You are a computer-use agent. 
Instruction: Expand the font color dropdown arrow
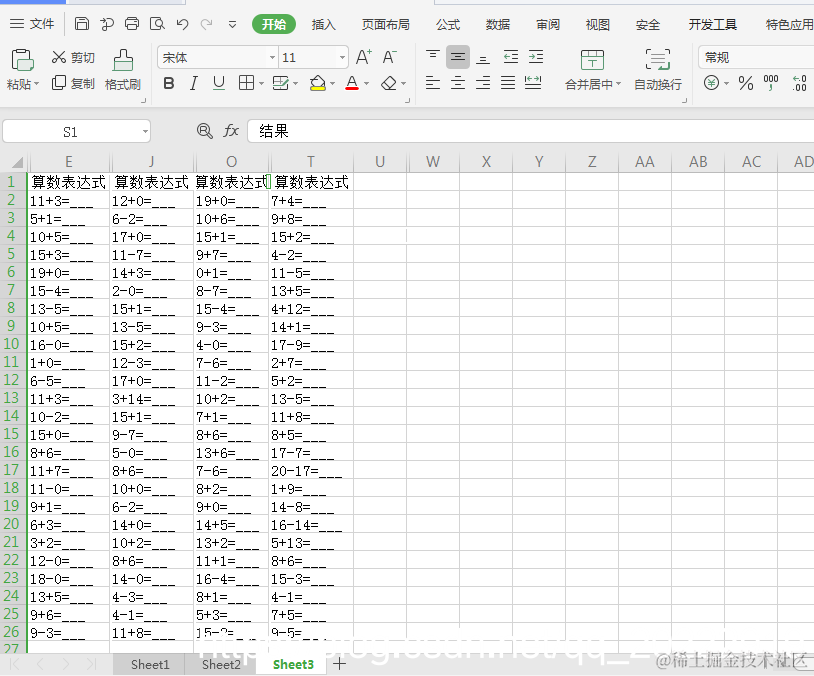coord(367,83)
